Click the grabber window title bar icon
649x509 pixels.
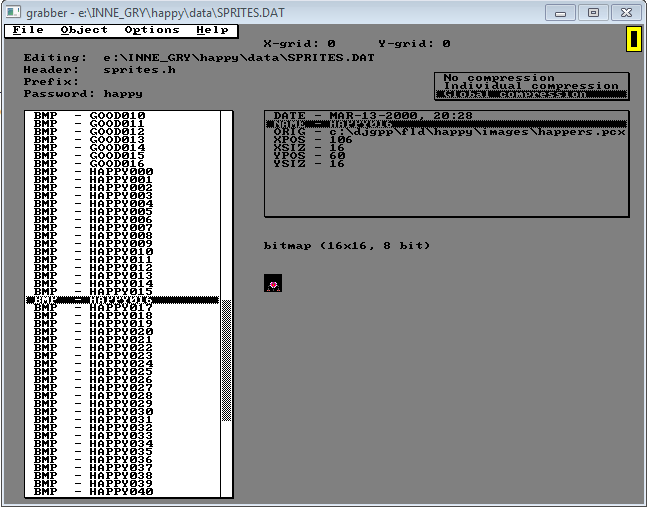12,12
